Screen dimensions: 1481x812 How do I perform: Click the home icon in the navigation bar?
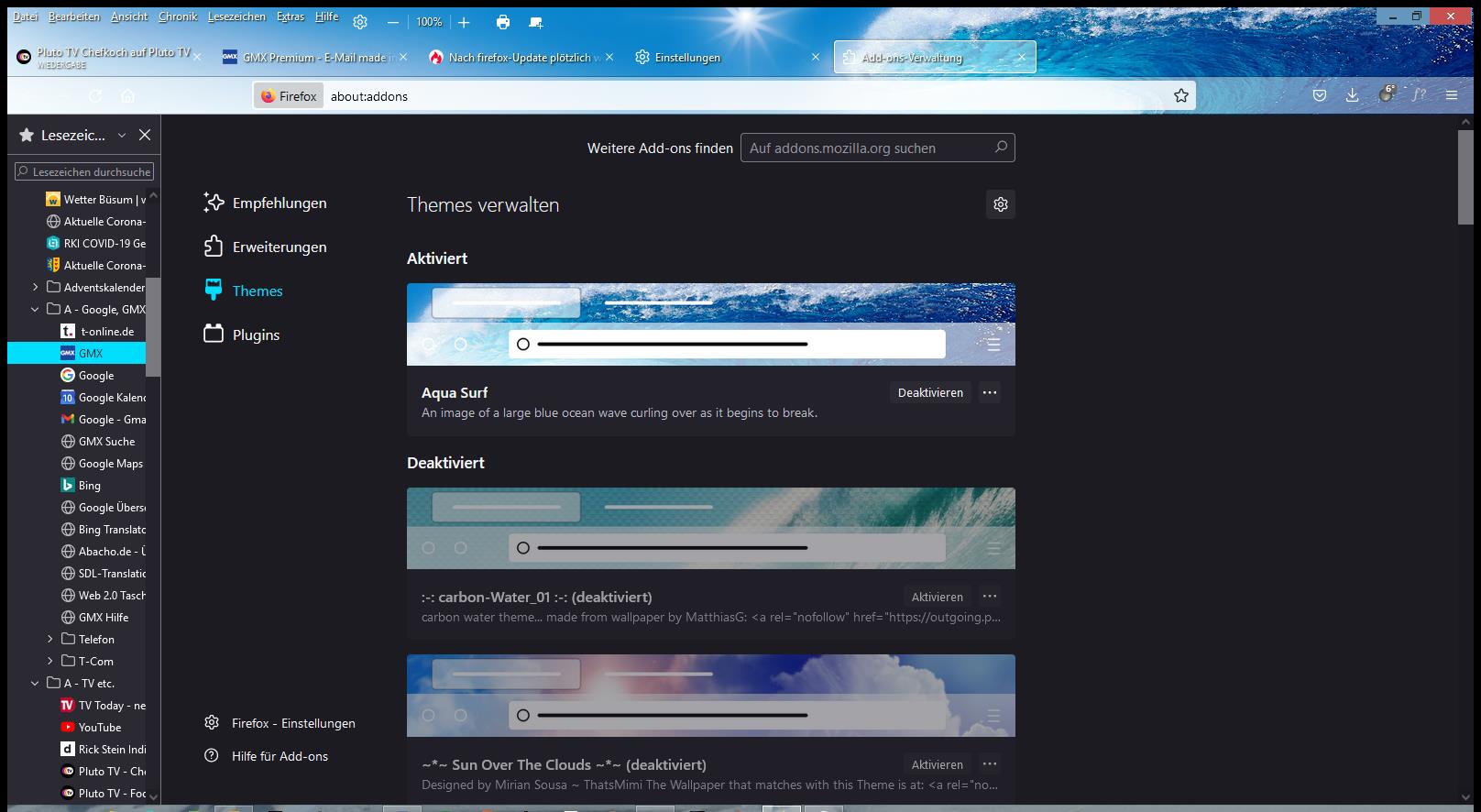tap(128, 95)
